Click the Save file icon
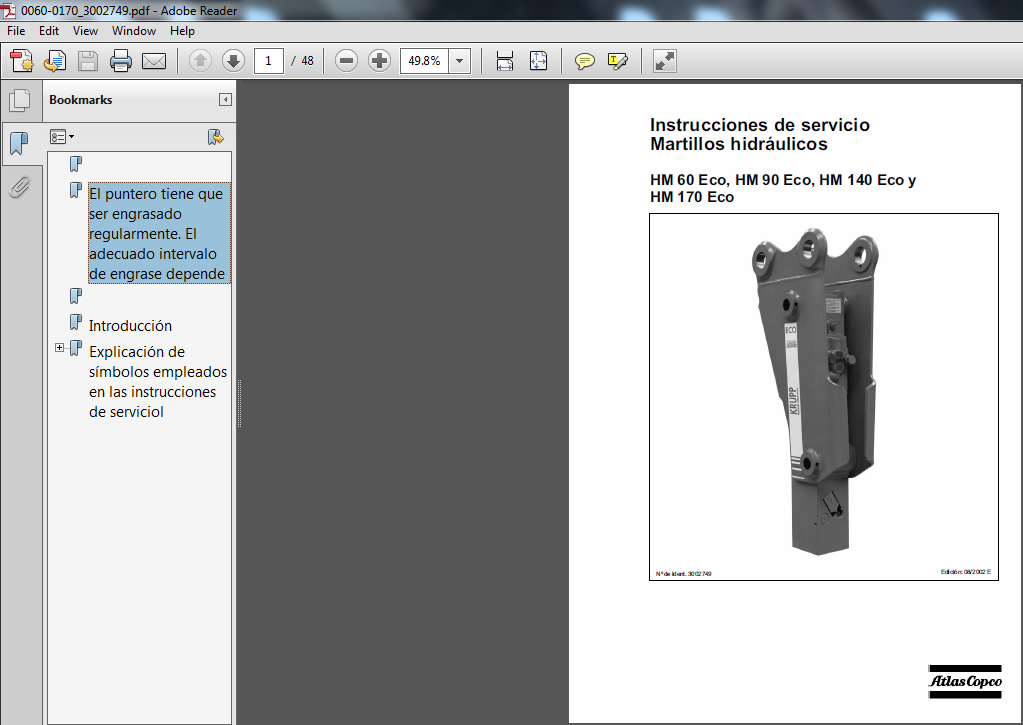 (87, 61)
